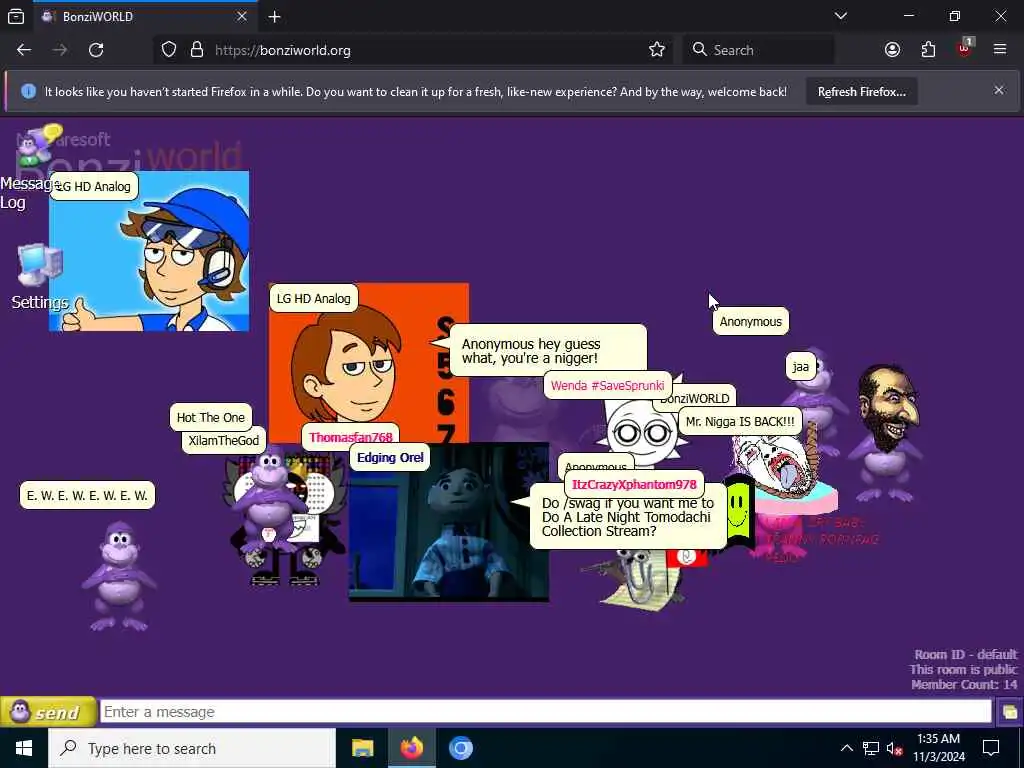This screenshot has height=768, width=1024.
Task: Click the 'jaa' name tag
Action: click(801, 367)
